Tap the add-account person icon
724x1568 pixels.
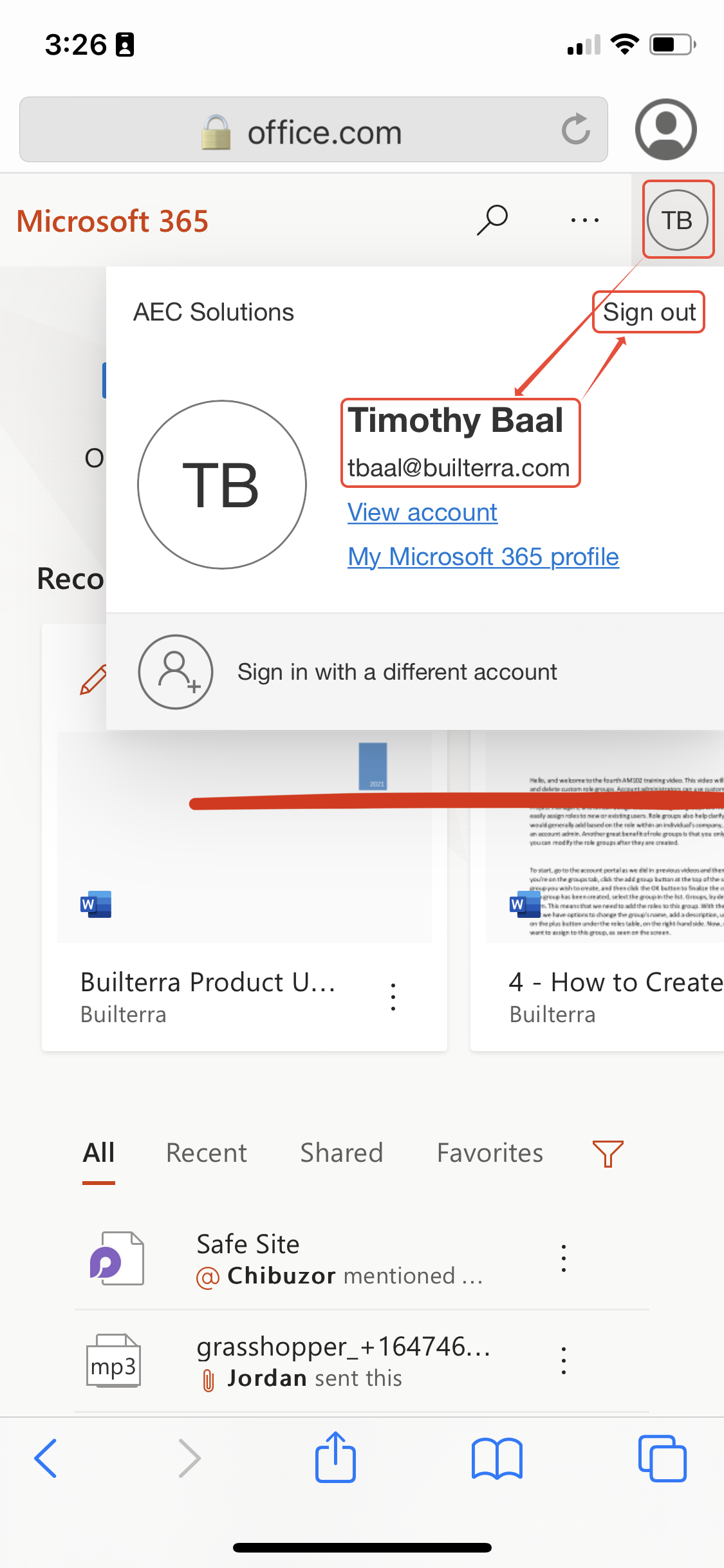(176, 672)
